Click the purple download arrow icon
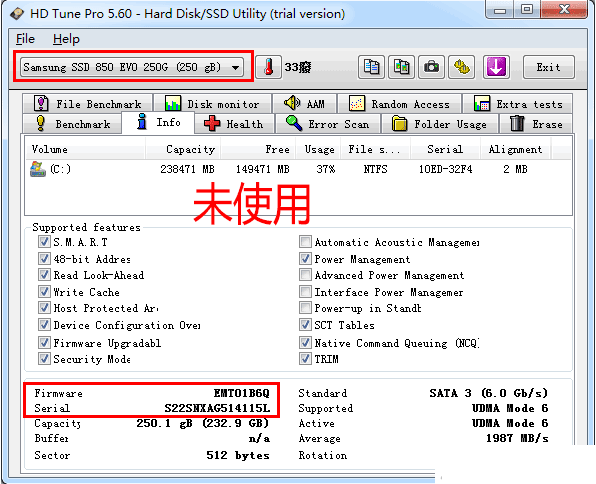The image size is (596, 484). click(496, 67)
